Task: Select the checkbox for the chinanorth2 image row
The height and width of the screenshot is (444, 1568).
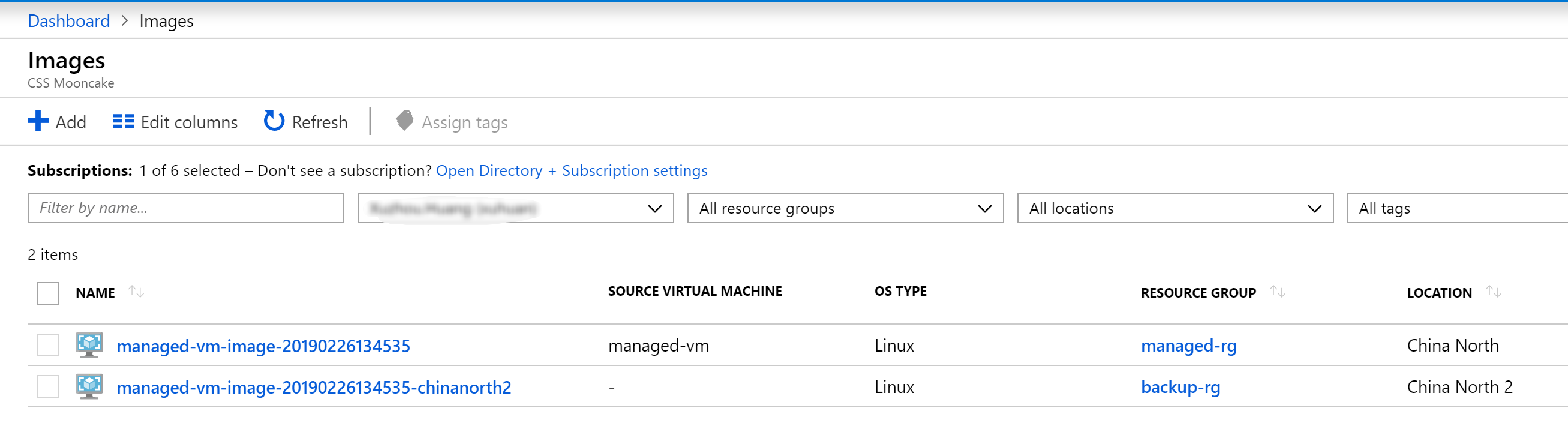Action: click(x=48, y=386)
